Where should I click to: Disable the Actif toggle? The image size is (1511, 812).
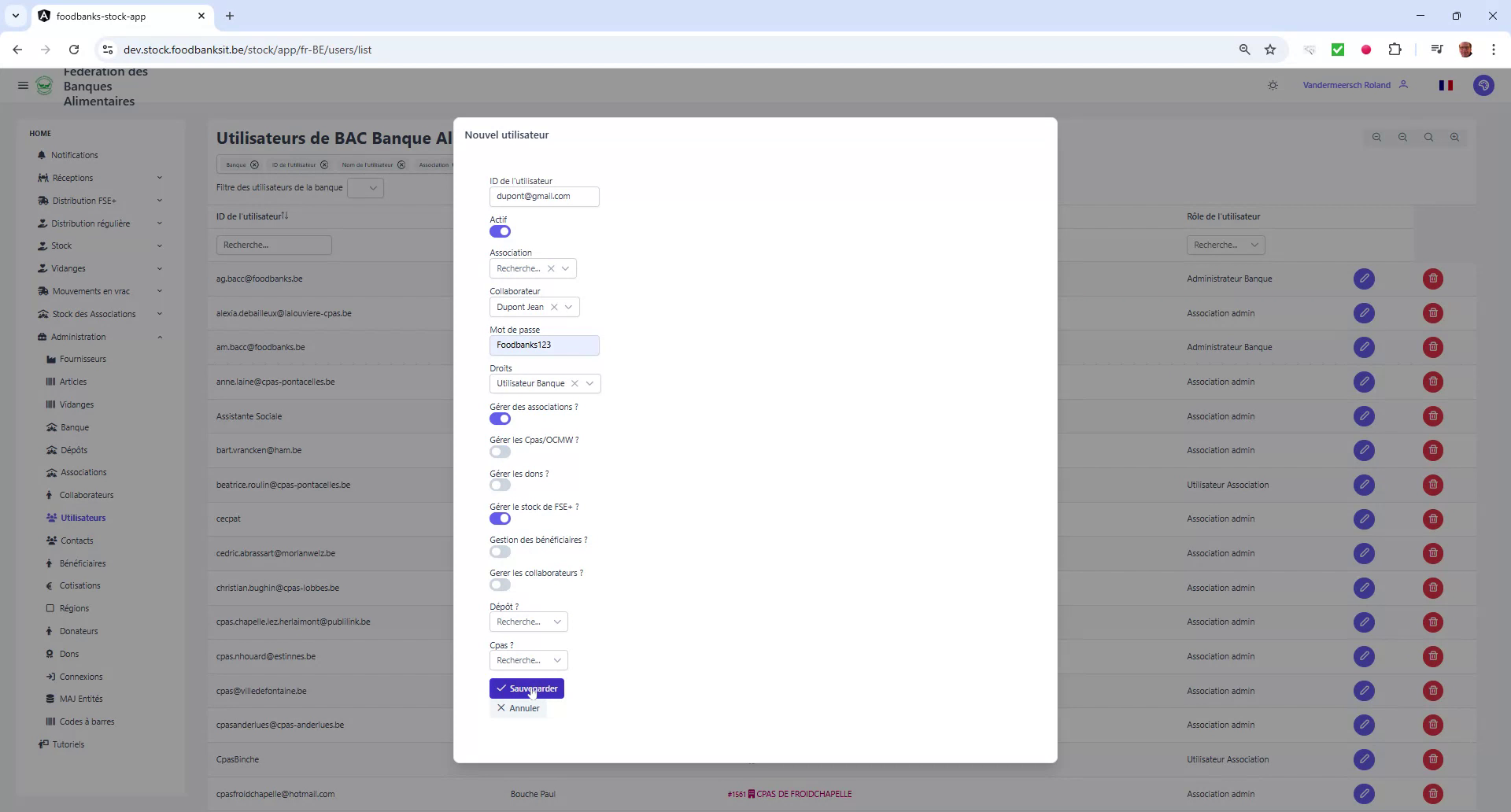500,231
